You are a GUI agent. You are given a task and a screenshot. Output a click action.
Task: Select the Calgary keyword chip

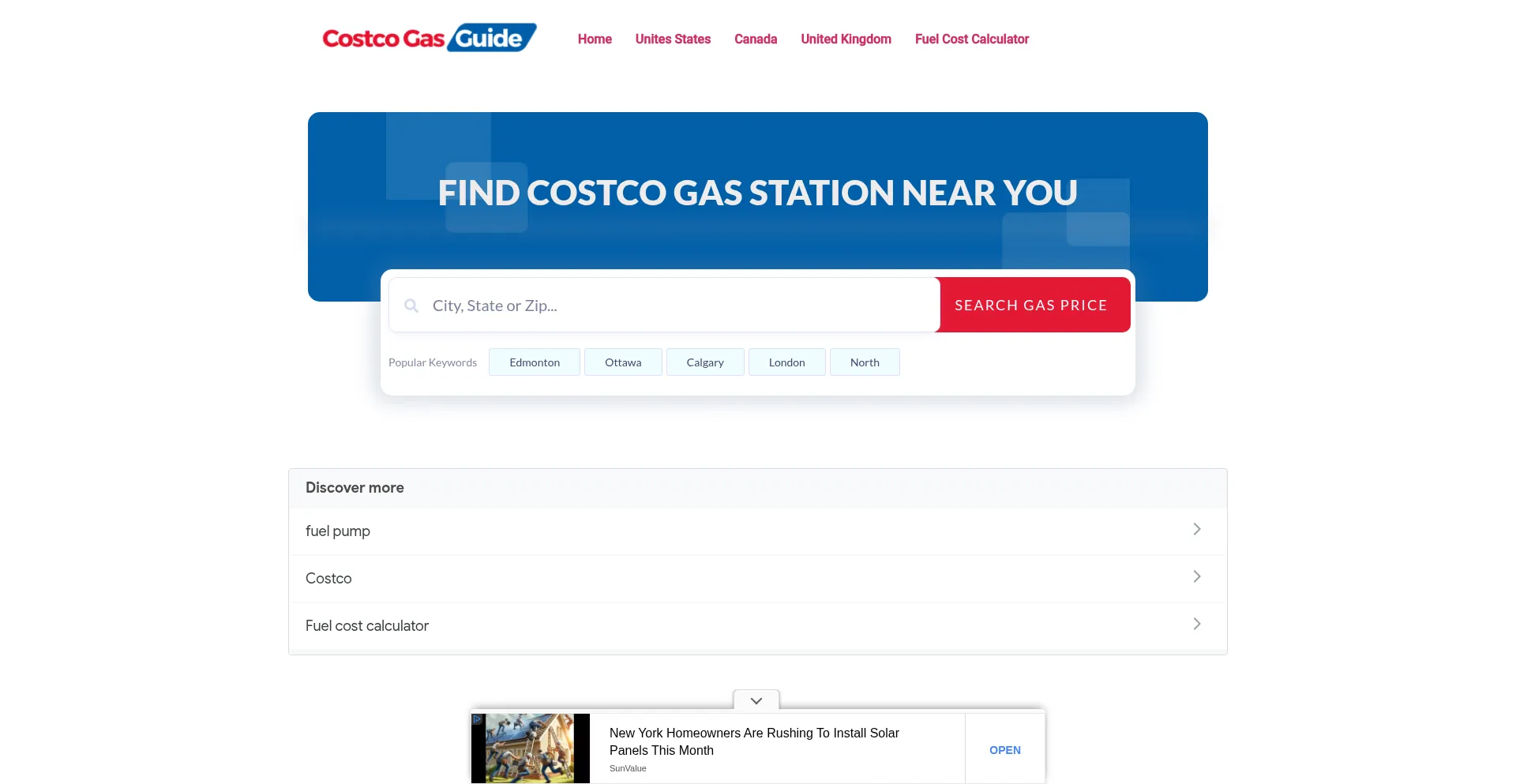coord(705,362)
